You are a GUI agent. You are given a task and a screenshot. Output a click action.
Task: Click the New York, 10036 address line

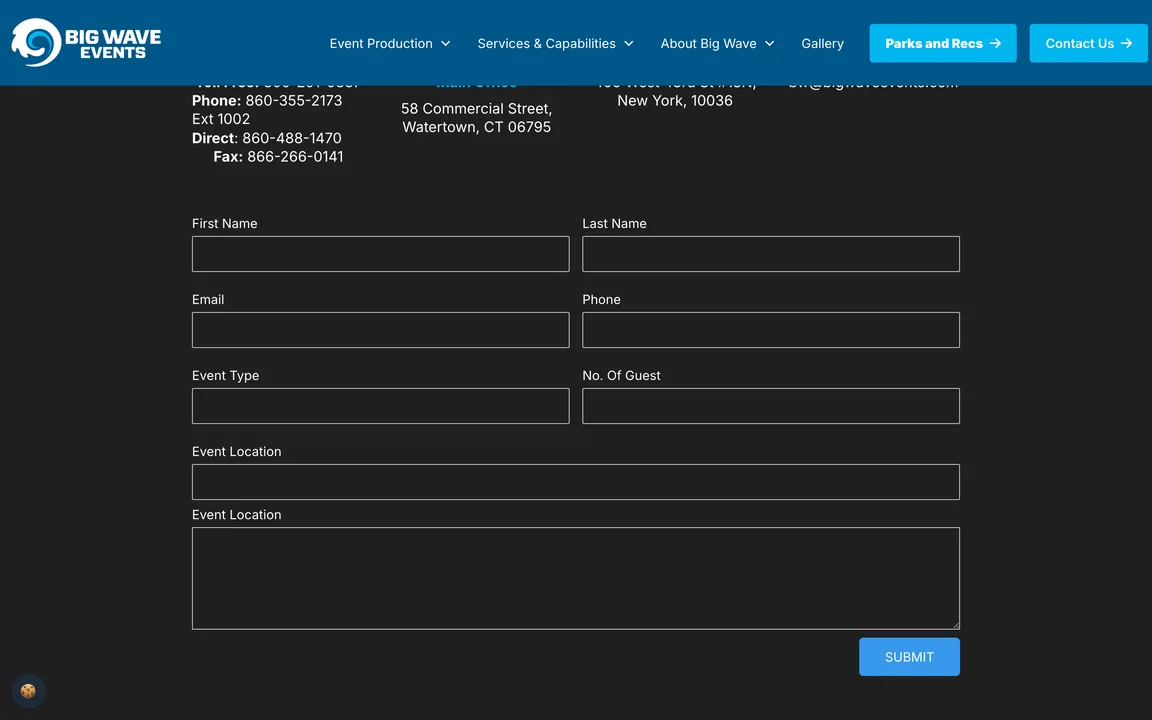coord(674,101)
